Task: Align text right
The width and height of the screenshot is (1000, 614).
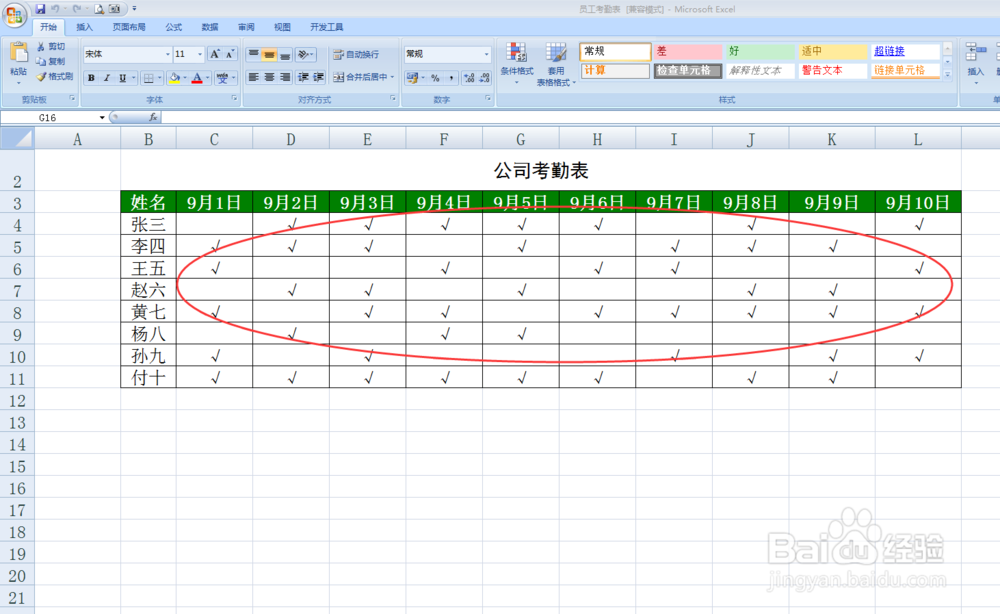Action: coord(285,77)
